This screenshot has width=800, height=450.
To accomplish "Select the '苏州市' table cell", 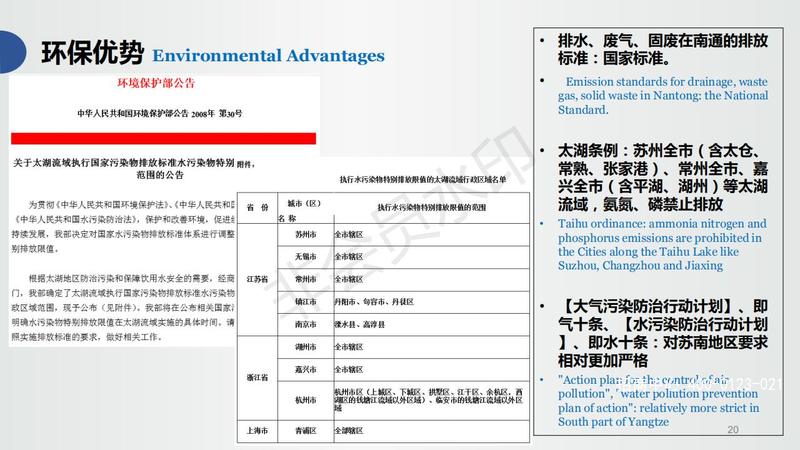I will [x=306, y=235].
